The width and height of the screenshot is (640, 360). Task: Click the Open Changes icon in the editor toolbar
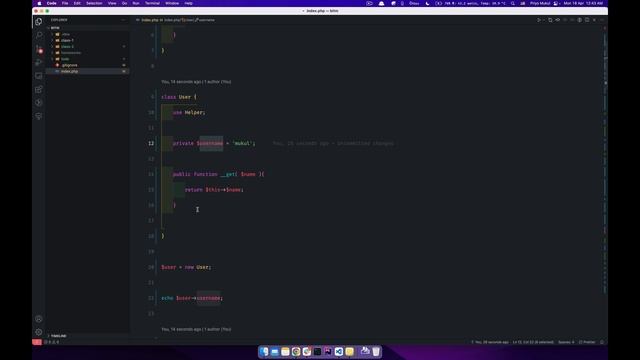(x=550, y=20)
